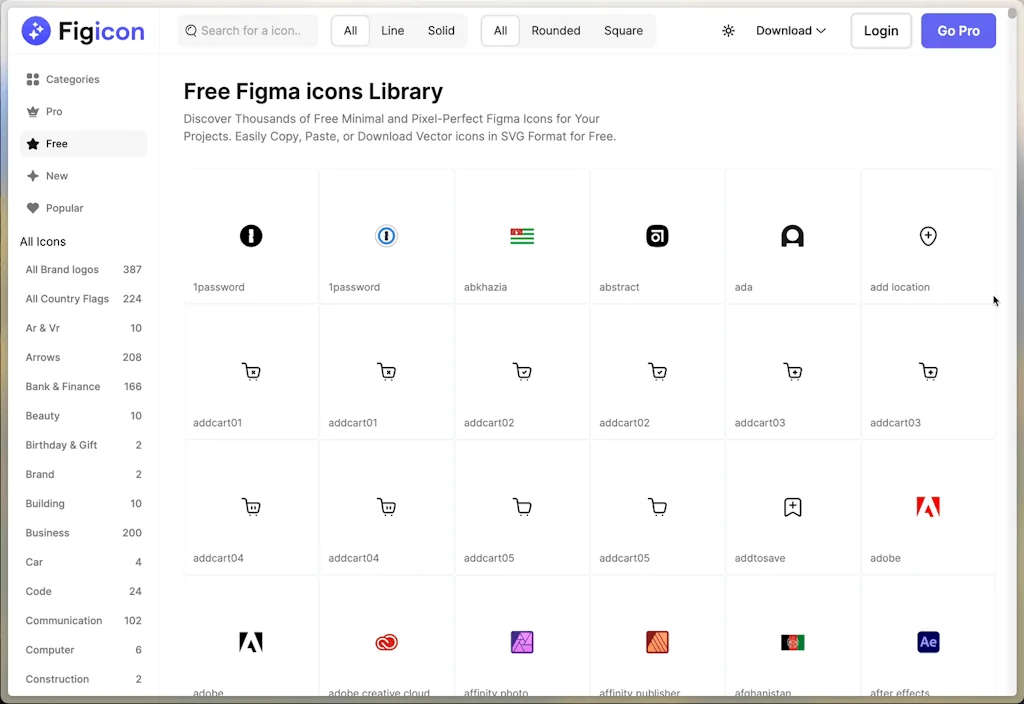Click the adobe creative cloud icon
Screen dimensions: 1024x704
pos(386,642)
